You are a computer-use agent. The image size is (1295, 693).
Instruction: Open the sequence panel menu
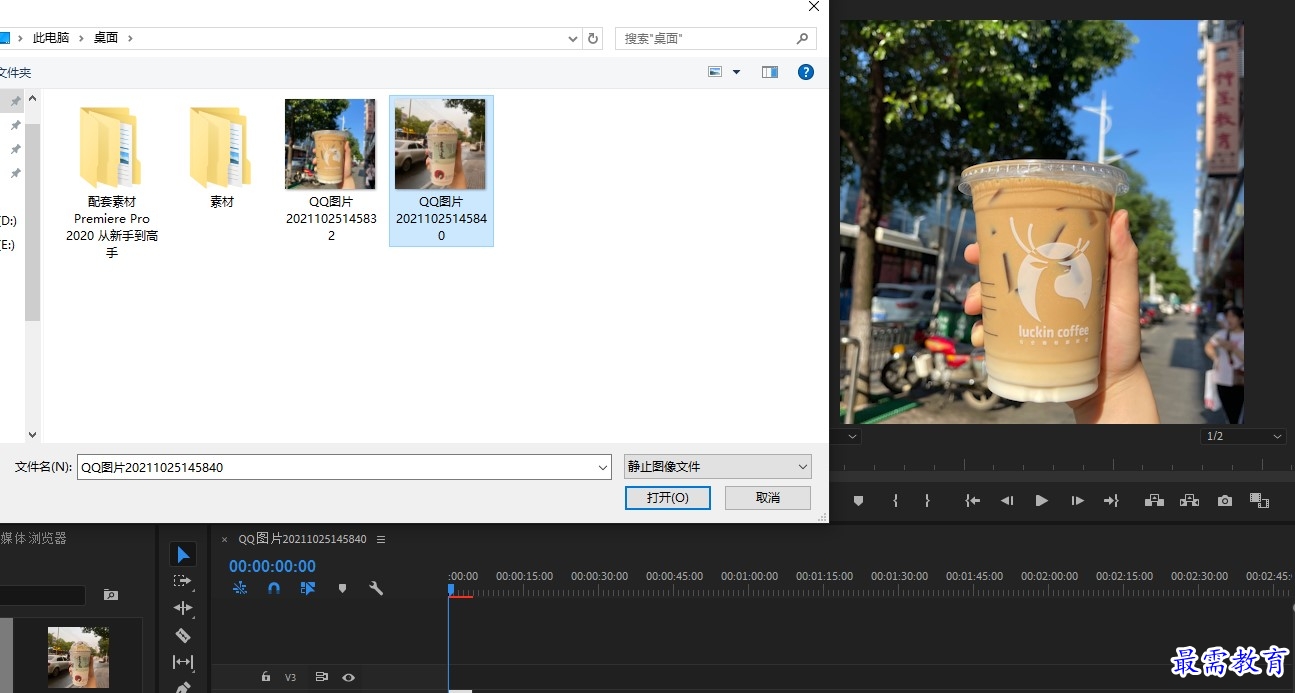(x=380, y=539)
